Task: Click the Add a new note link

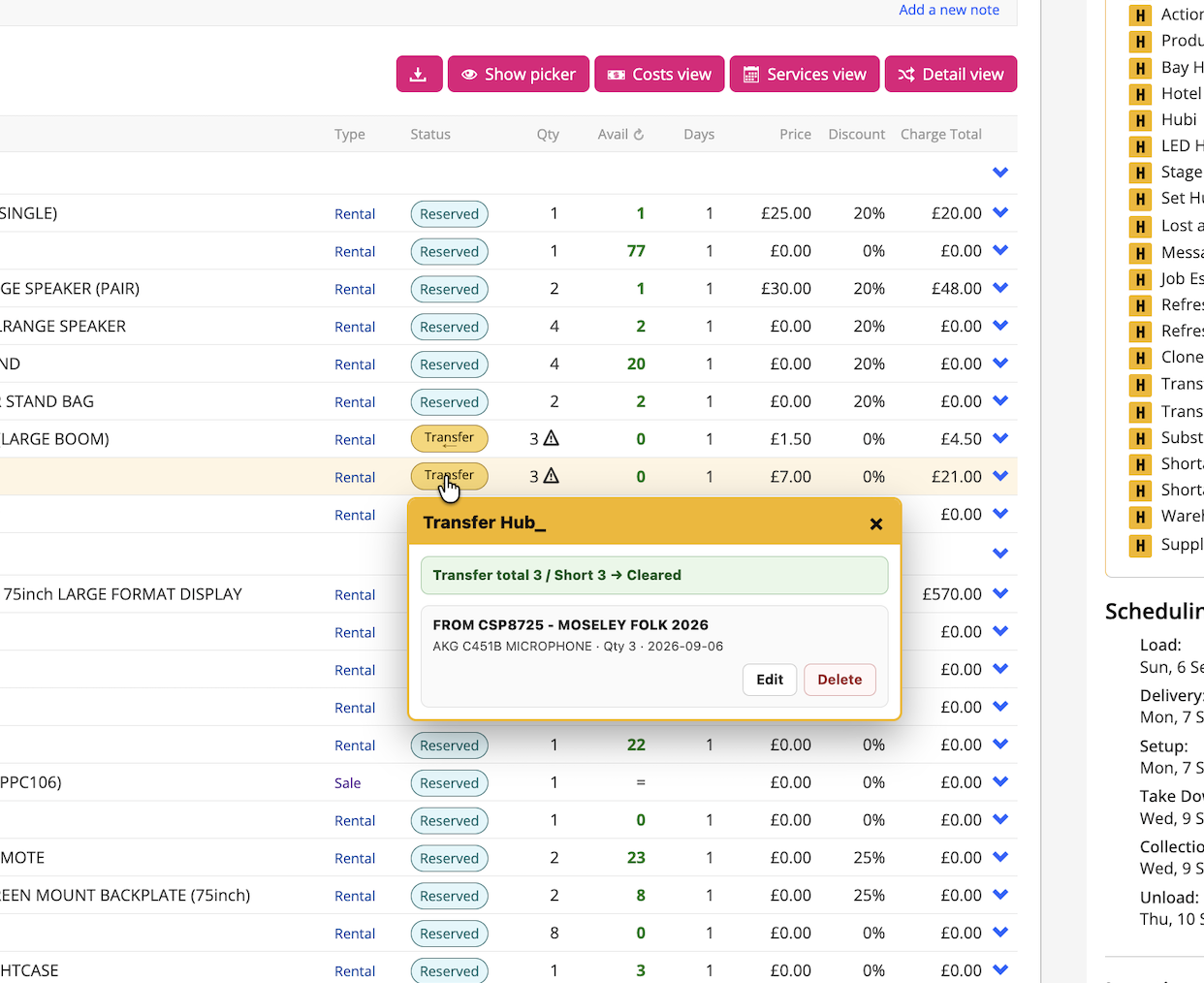Action: tap(949, 10)
